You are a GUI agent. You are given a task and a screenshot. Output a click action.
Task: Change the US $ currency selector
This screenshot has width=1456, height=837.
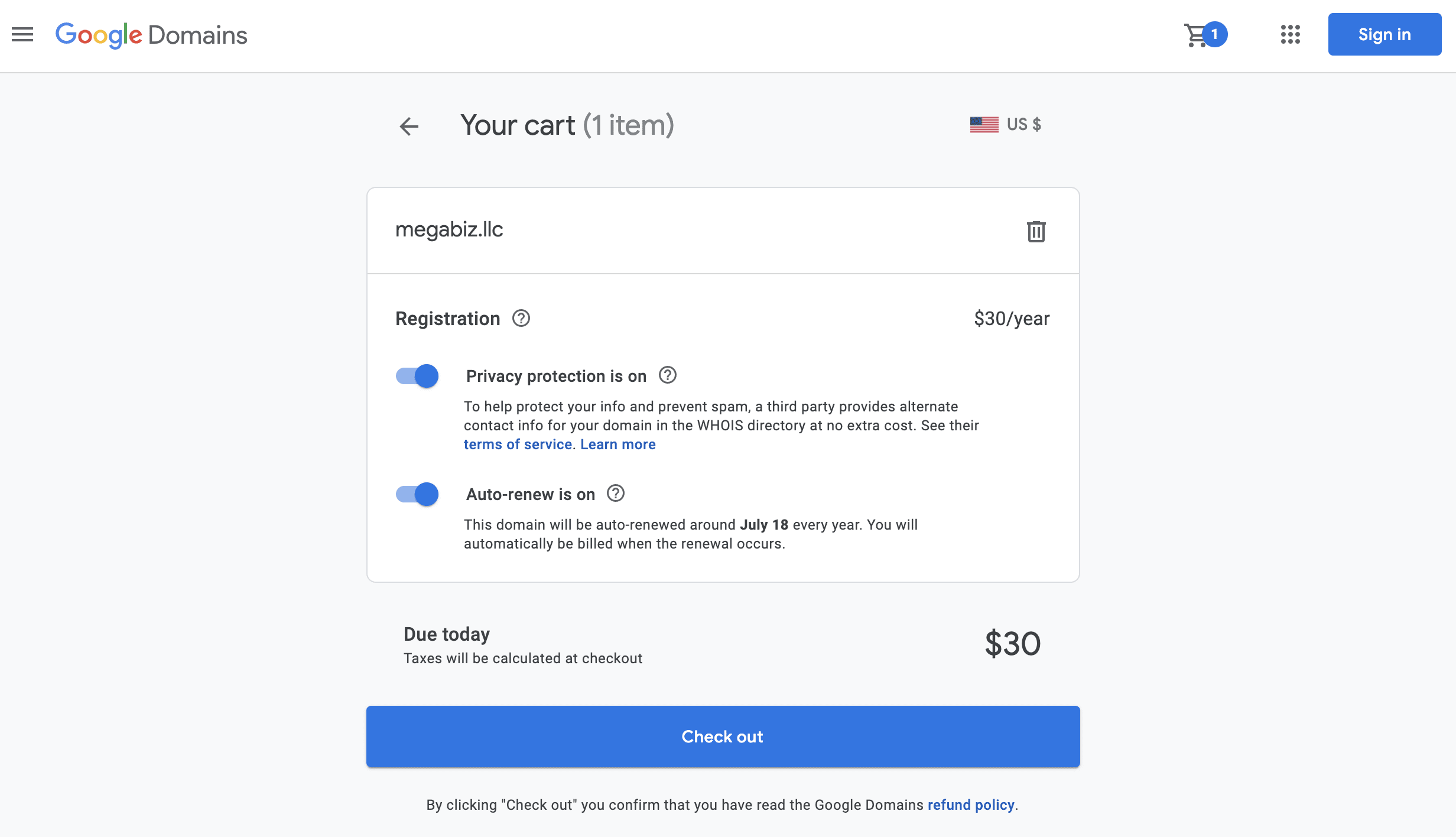(x=1006, y=125)
